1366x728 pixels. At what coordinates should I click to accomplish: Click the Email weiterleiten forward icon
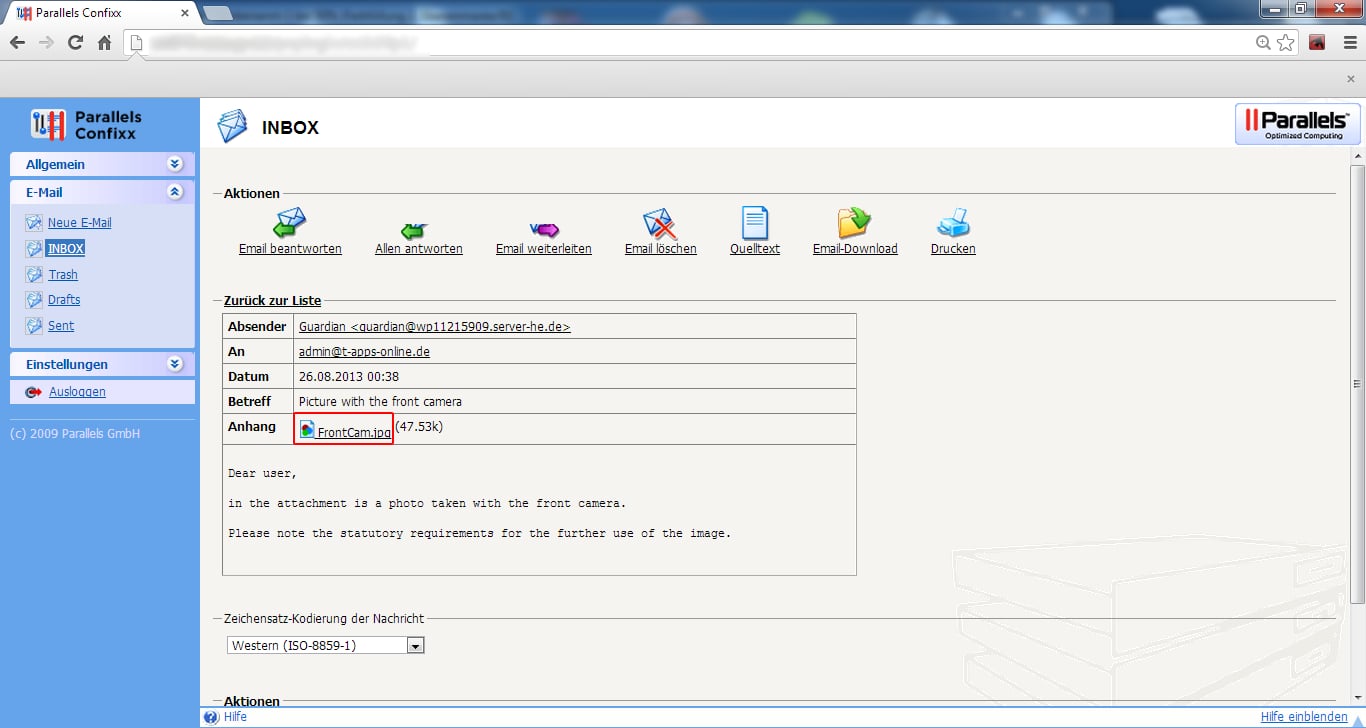pyautogui.click(x=544, y=229)
